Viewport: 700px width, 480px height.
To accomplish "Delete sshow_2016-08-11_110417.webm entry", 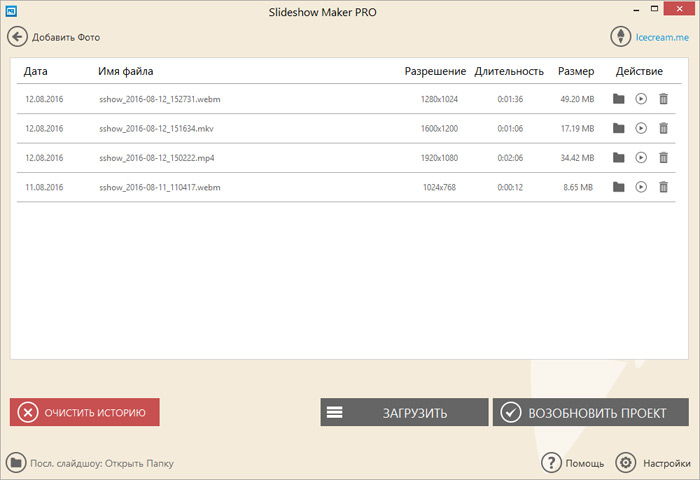I will (x=663, y=186).
